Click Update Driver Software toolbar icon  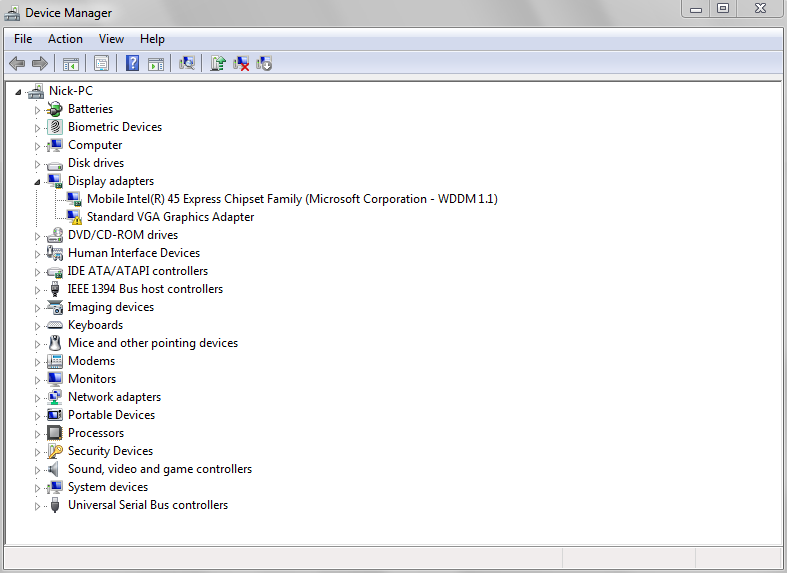click(x=218, y=63)
